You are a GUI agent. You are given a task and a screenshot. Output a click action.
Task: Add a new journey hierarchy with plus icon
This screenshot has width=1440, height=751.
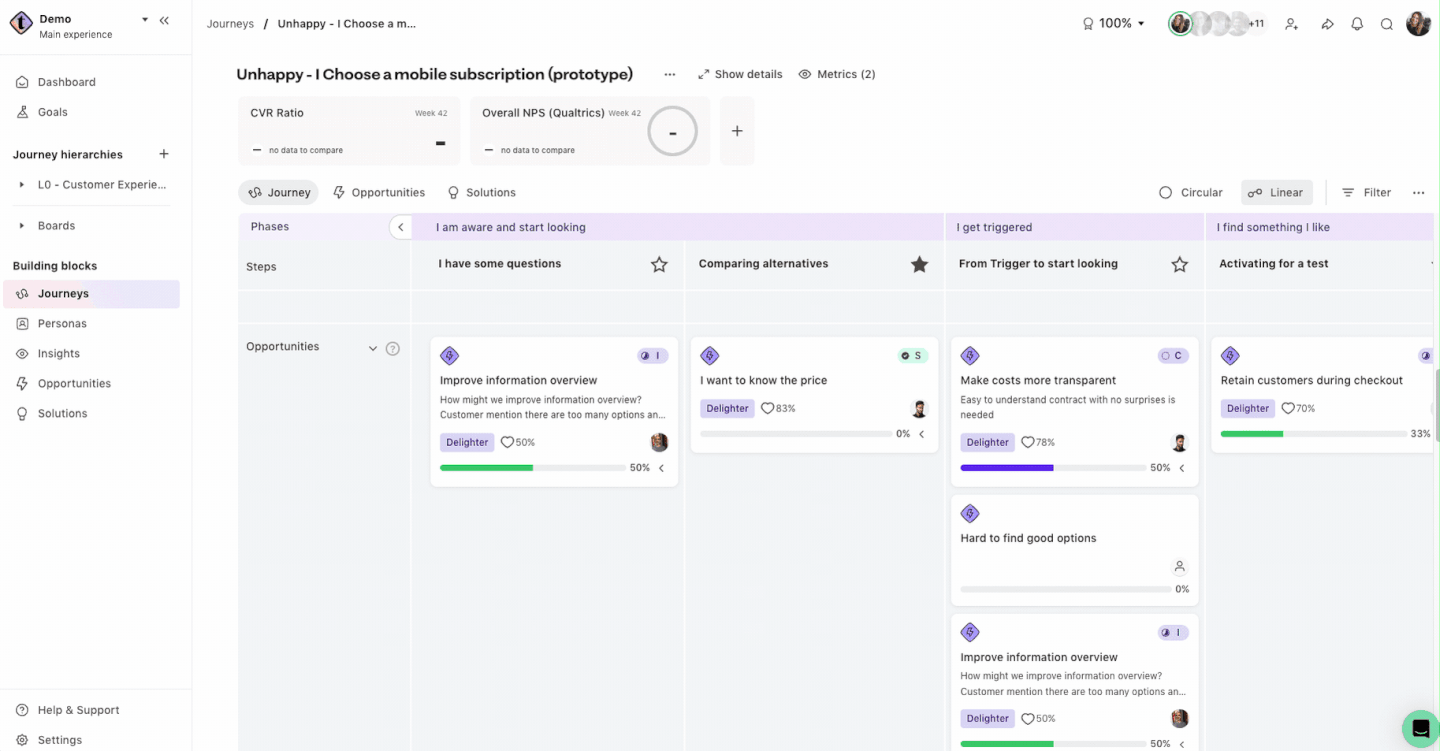(164, 154)
